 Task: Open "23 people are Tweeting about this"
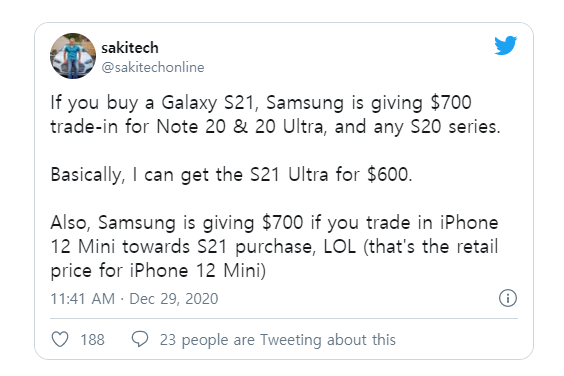click(278, 340)
